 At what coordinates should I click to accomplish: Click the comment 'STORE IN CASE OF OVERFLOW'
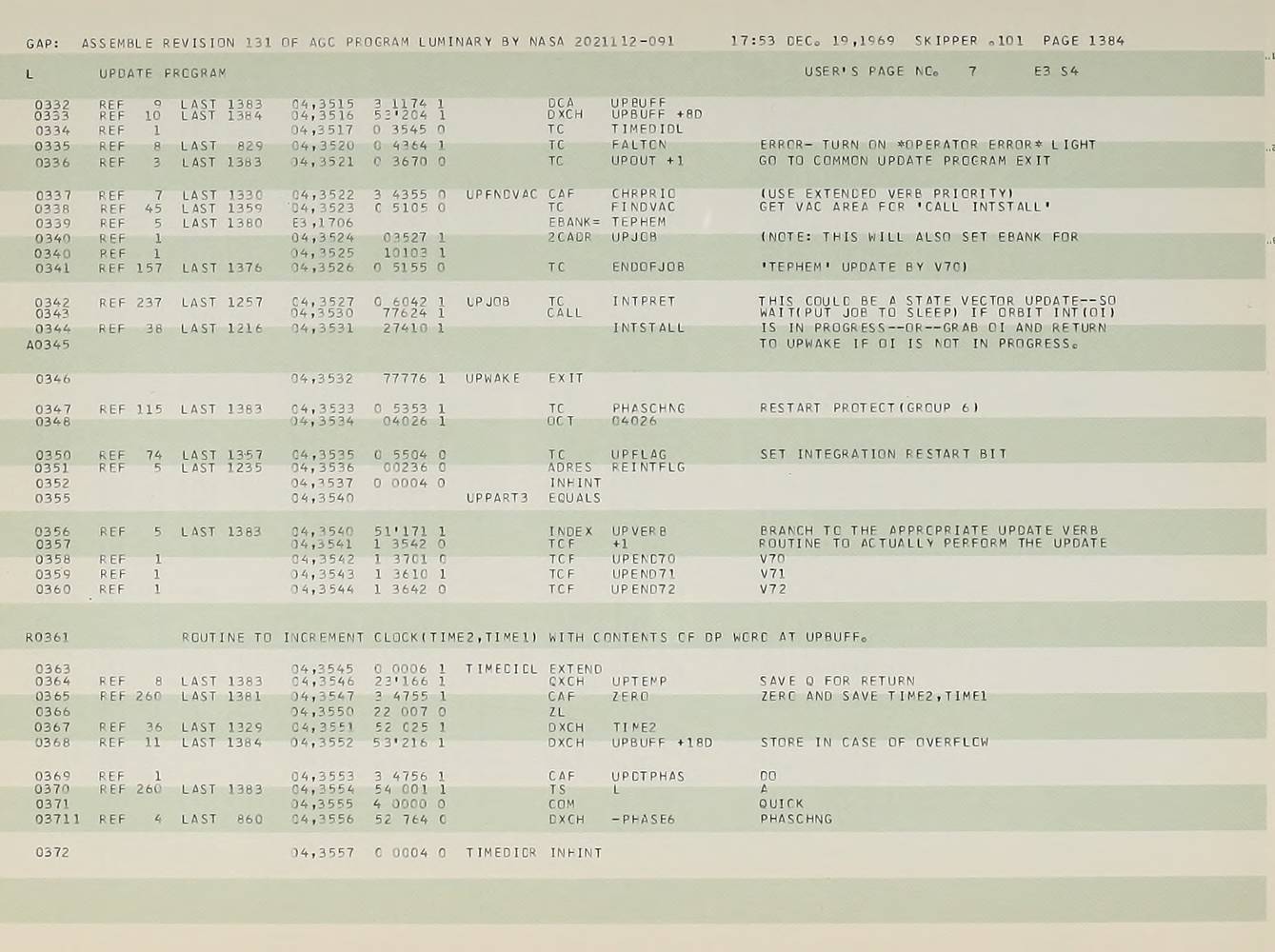(874, 743)
